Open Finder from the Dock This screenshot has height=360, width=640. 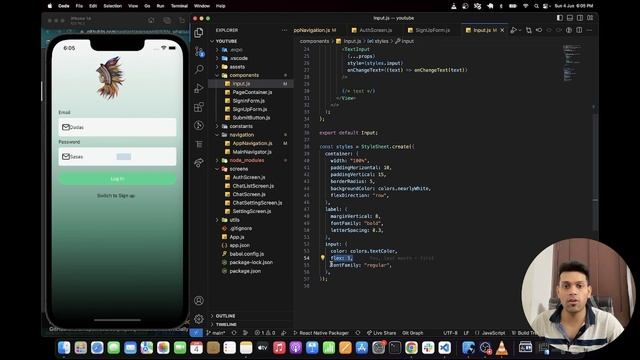coord(64,348)
